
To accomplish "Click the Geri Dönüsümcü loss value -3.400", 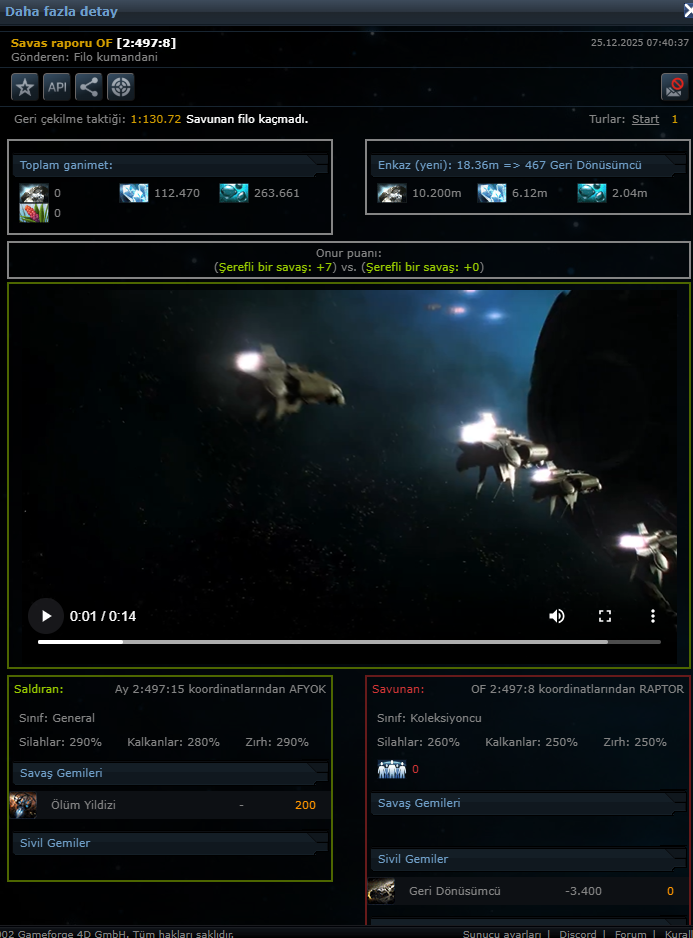I will [583, 891].
